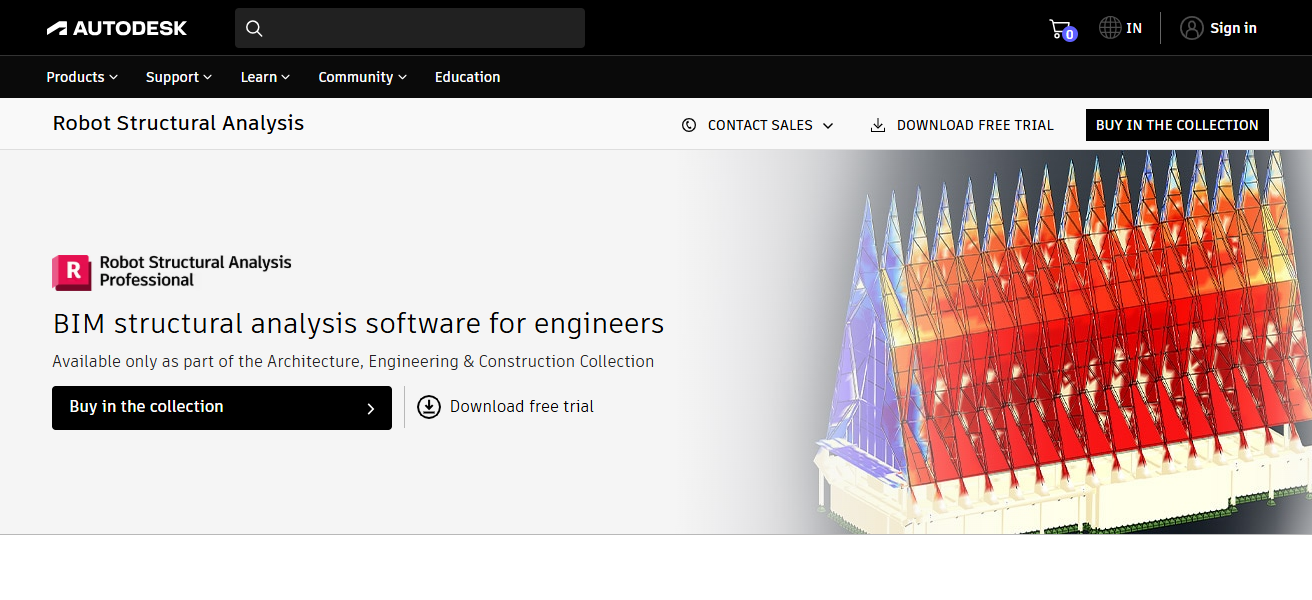Open the shopping cart icon
Image resolution: width=1312 pixels, height=600 pixels.
click(x=1059, y=28)
